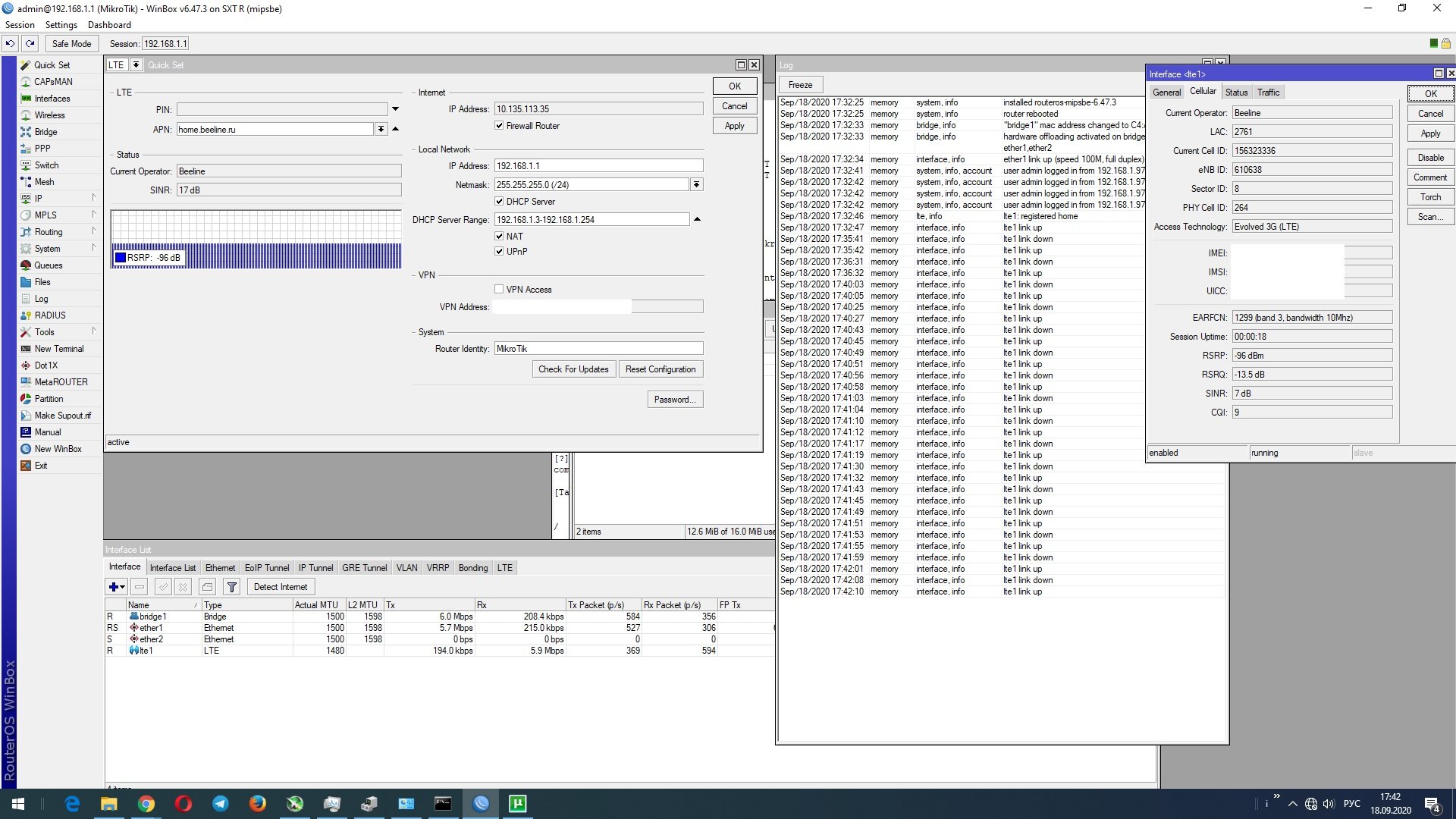
Task: Open the Netmask dropdown
Action: pyautogui.click(x=696, y=185)
